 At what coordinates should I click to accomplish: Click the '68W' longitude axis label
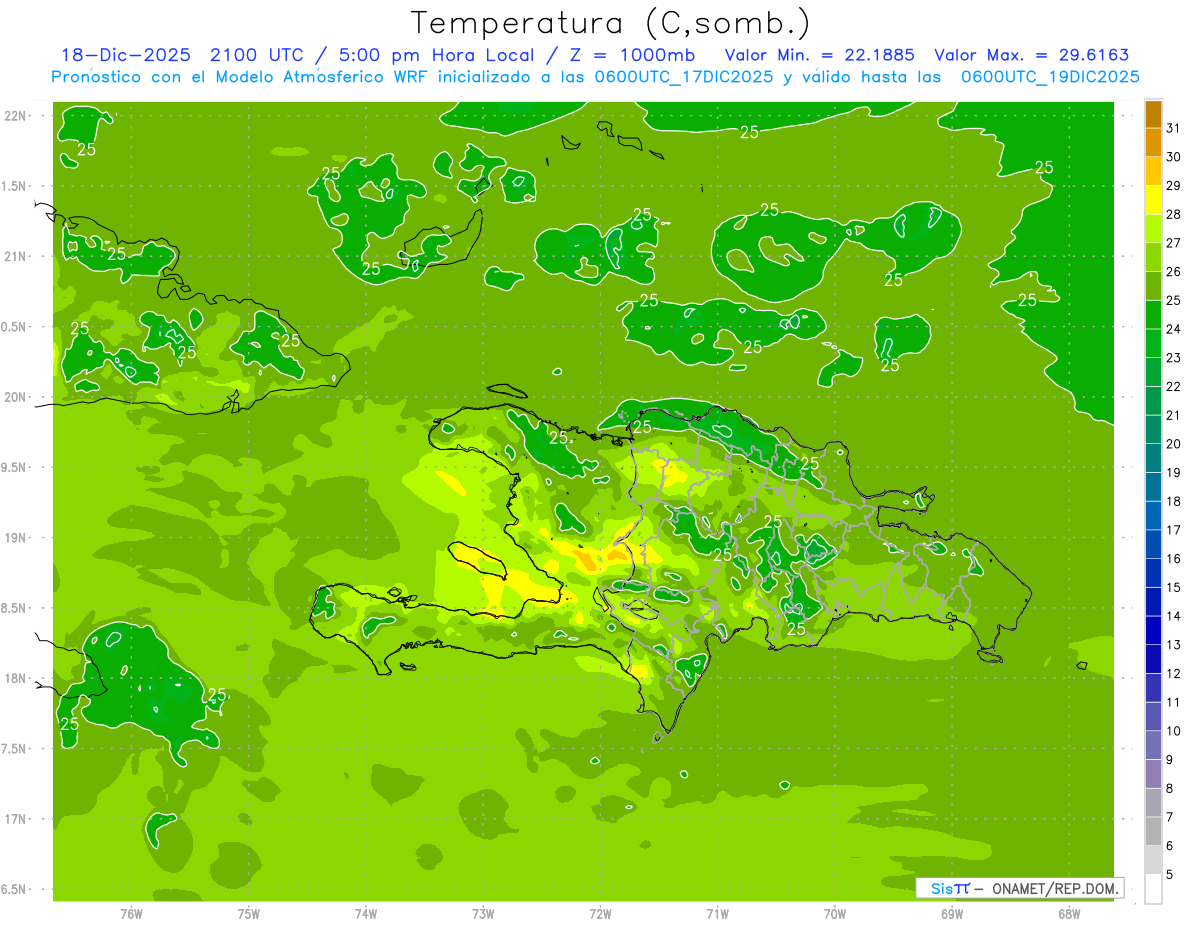coord(1069,913)
